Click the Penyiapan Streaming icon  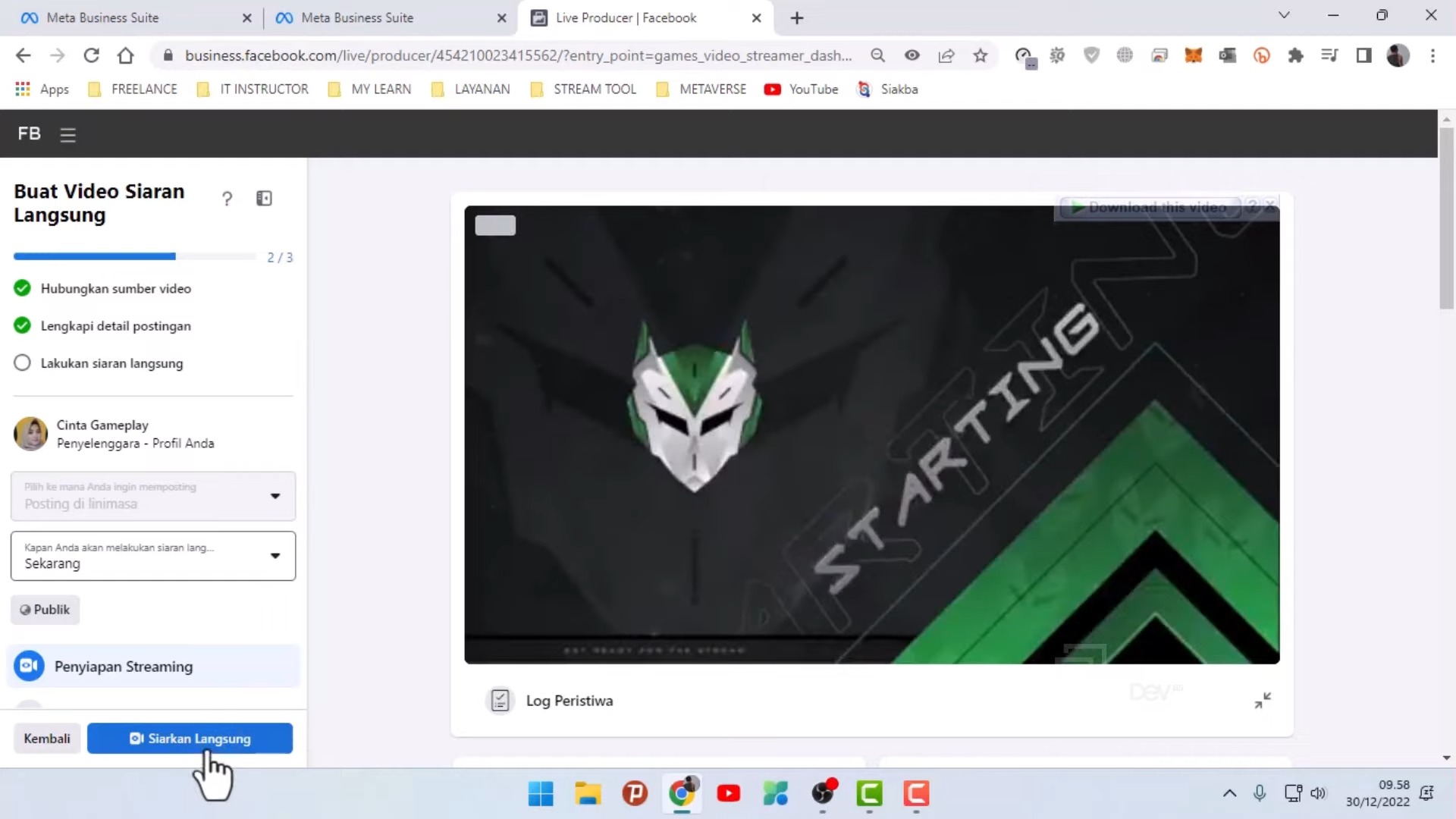(29, 666)
